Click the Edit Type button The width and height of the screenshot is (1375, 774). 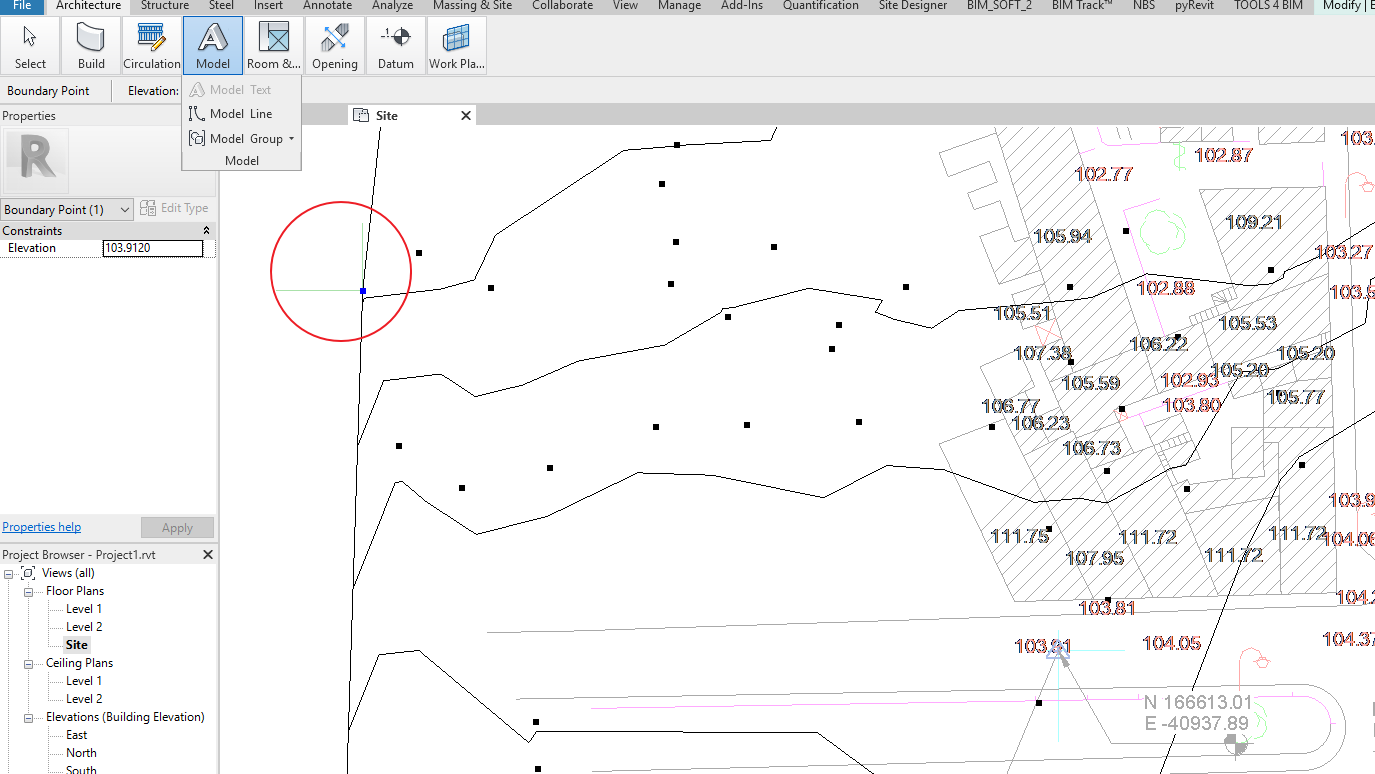(184, 208)
